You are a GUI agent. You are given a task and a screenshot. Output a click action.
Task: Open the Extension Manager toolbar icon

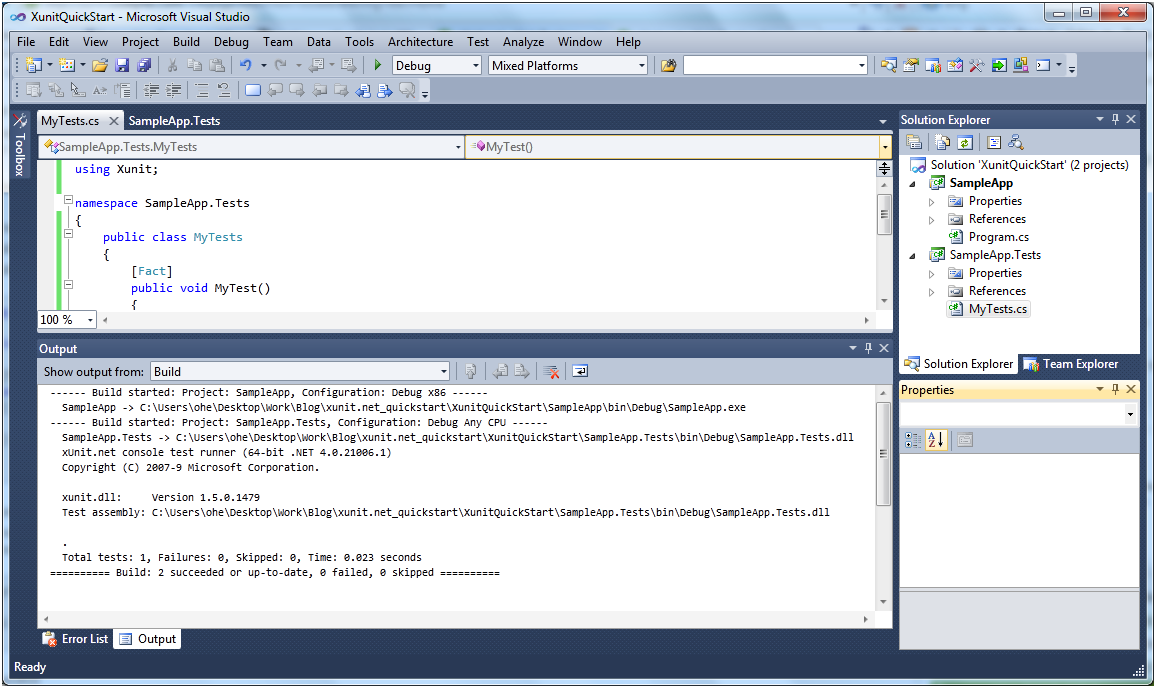point(1021,66)
